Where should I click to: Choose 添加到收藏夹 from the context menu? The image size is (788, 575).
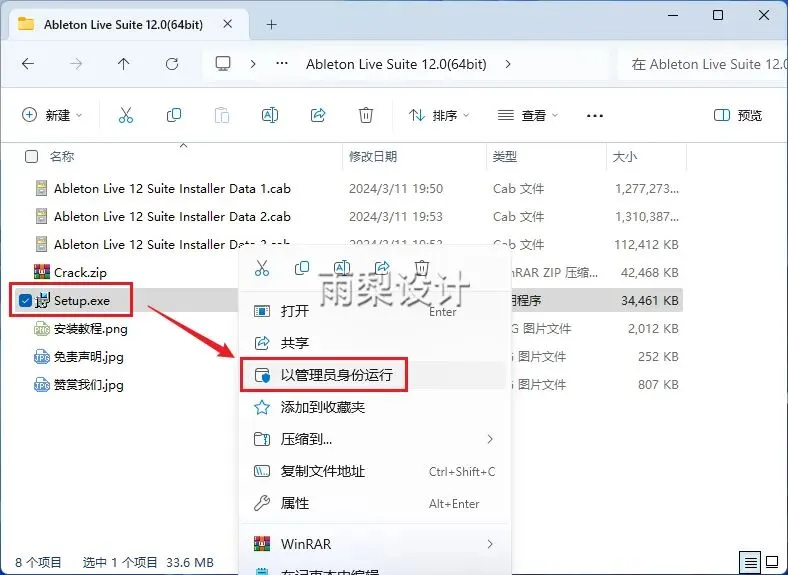(374, 407)
